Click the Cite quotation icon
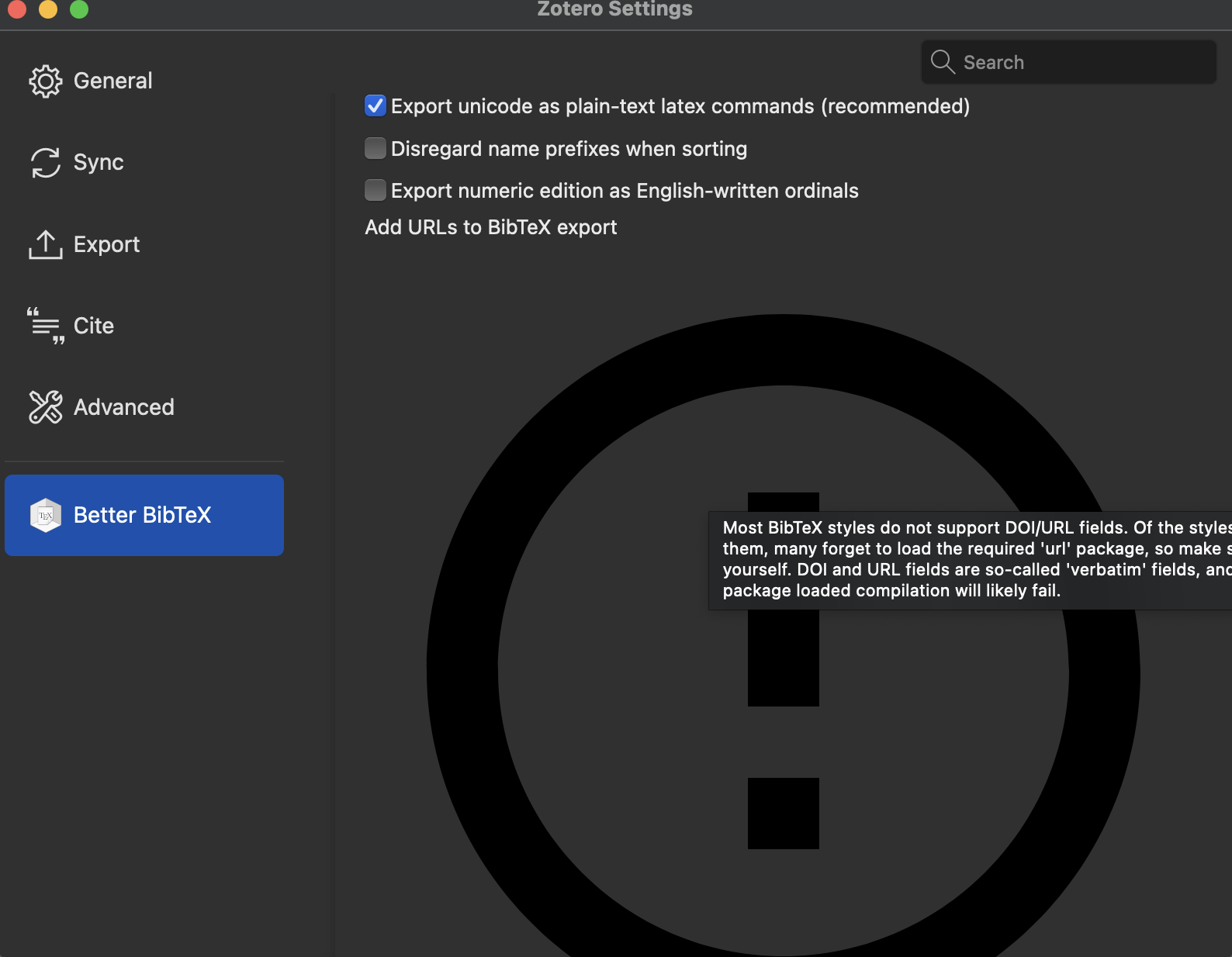 [46, 326]
